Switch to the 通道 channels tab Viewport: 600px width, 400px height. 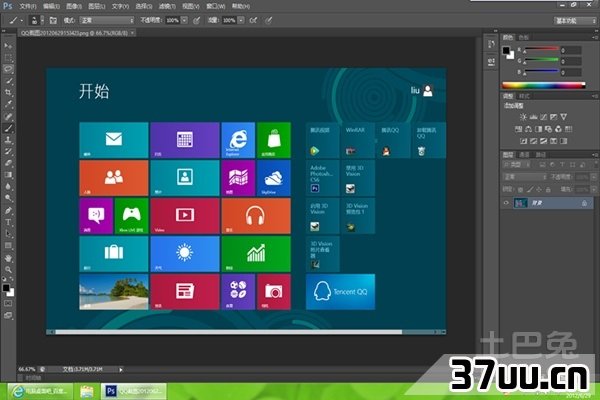tap(524, 155)
